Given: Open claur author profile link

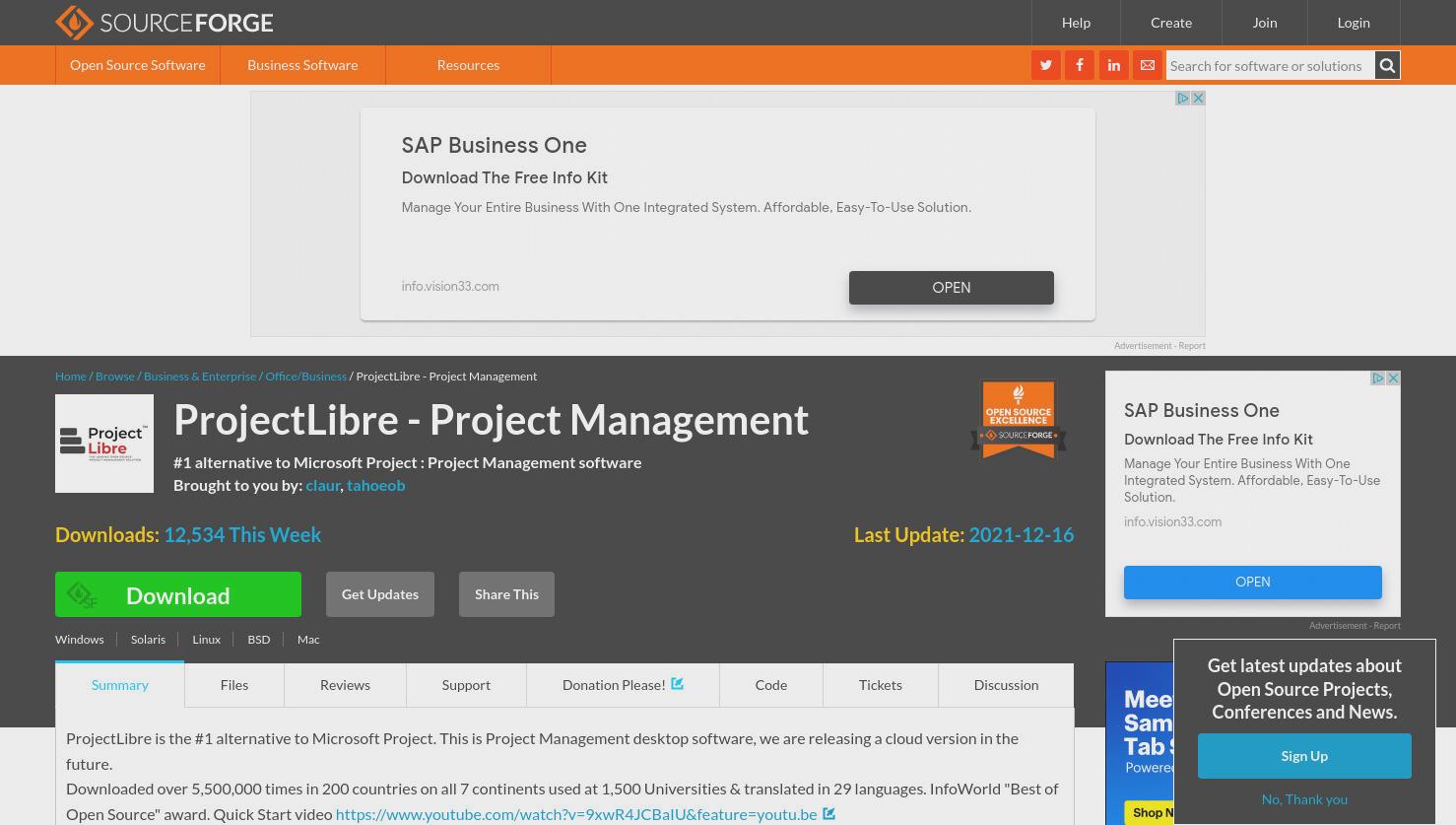Looking at the screenshot, I should click(x=323, y=485).
